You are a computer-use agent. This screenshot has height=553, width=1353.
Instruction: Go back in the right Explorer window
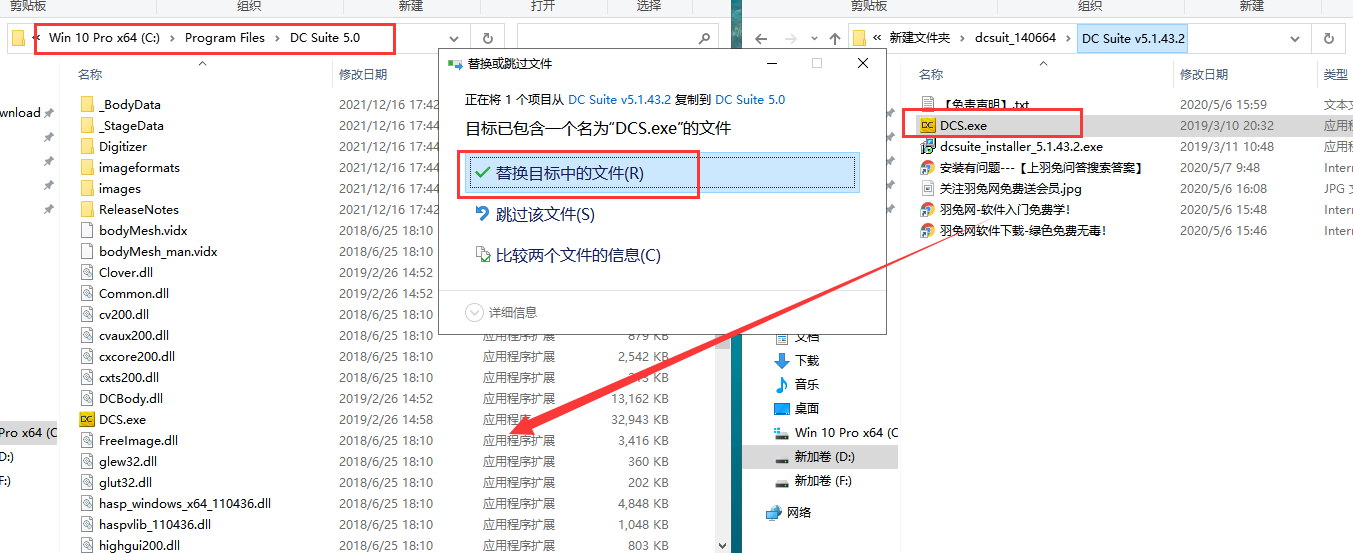pyautogui.click(x=761, y=38)
